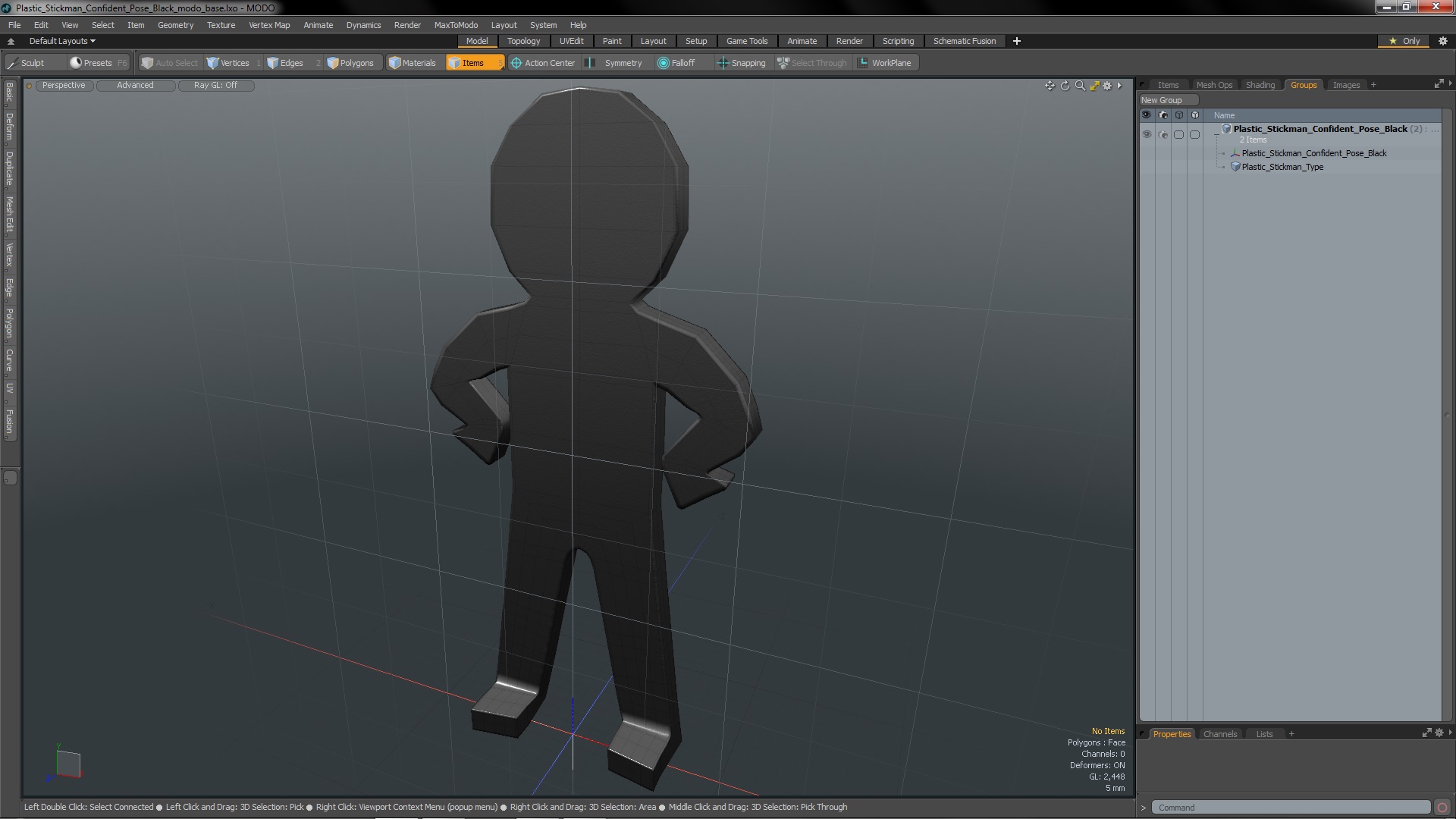Click the Action Center icon

[516, 63]
